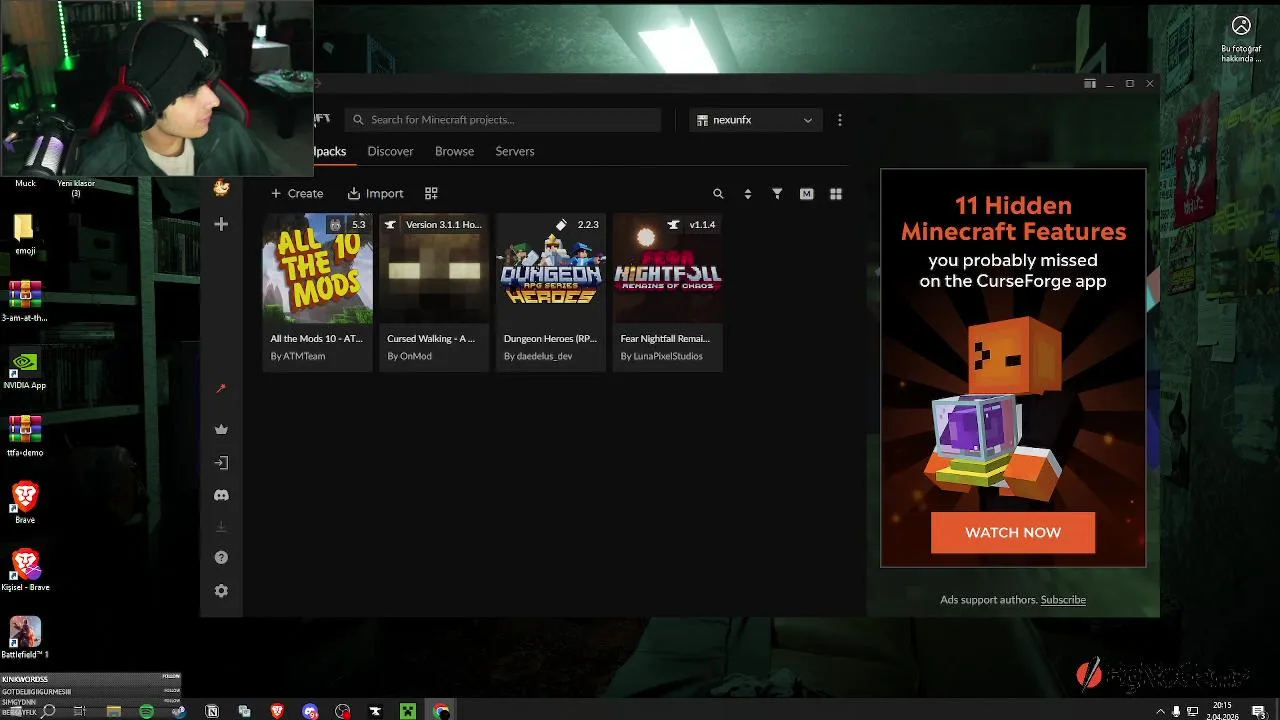Open Dungeon Heroes modpack thumbnail
Viewport: 1280px width, 720px height.
(x=551, y=268)
